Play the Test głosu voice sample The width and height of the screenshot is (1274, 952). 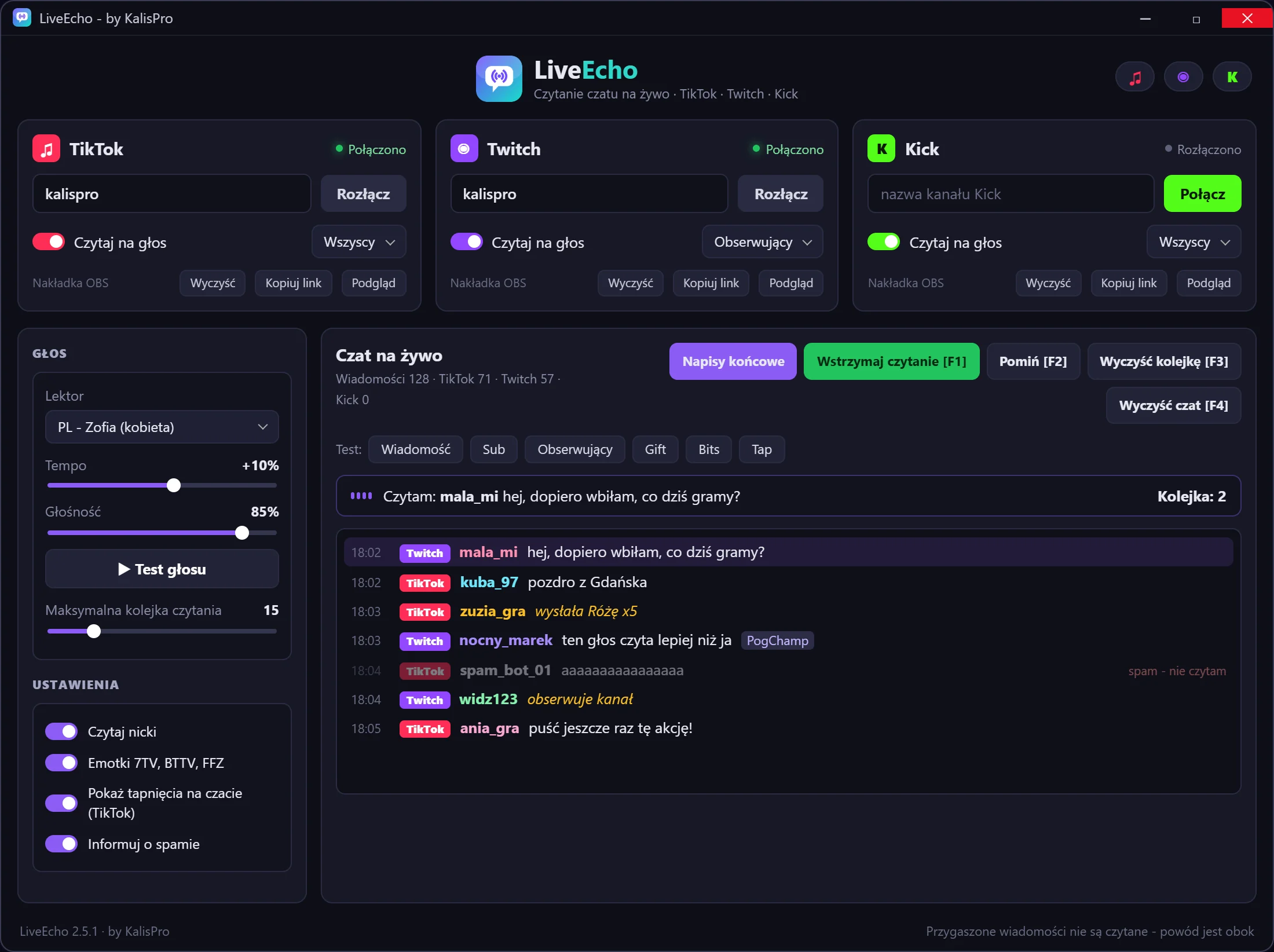(x=162, y=569)
